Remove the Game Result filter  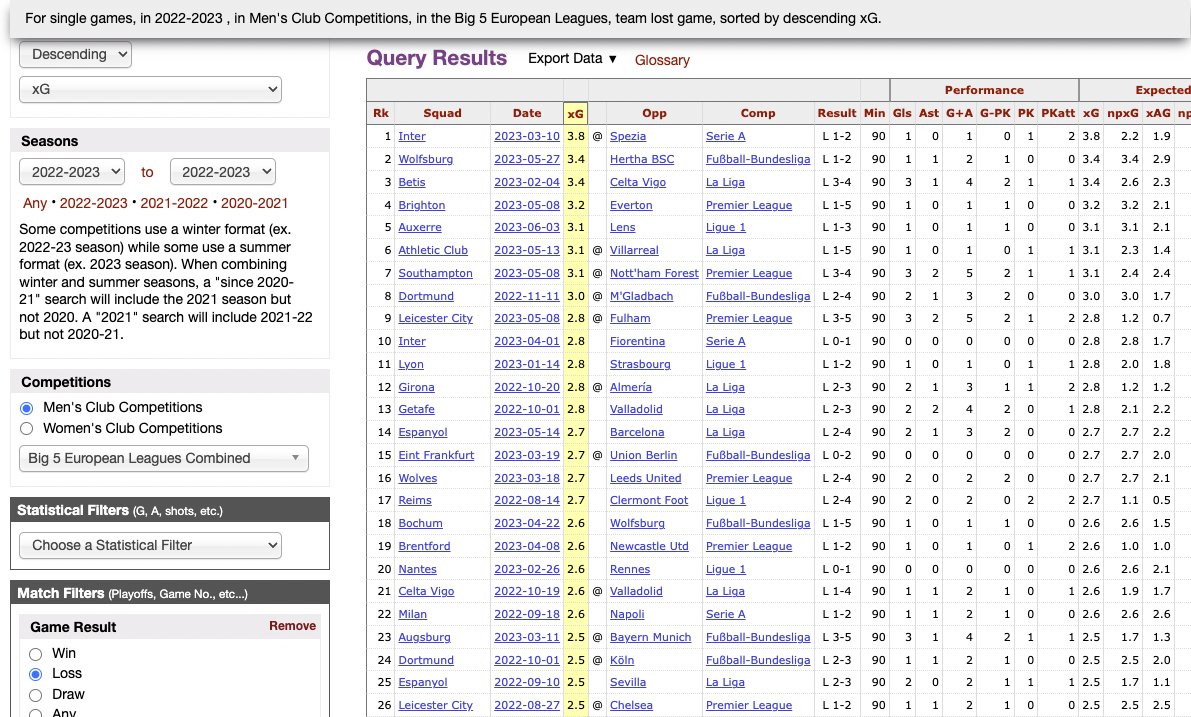[292, 626]
